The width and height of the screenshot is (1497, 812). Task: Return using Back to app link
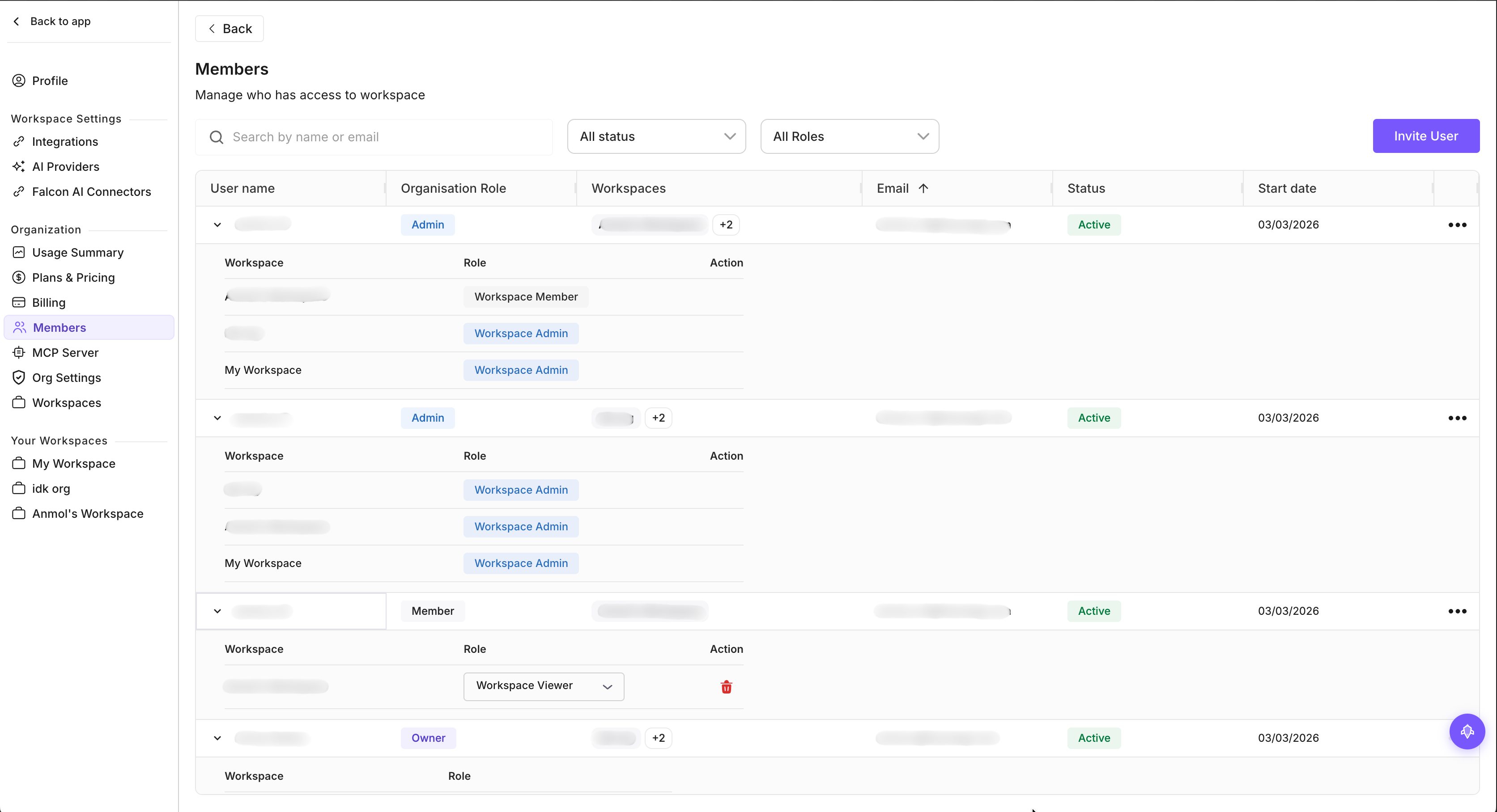tap(60, 21)
